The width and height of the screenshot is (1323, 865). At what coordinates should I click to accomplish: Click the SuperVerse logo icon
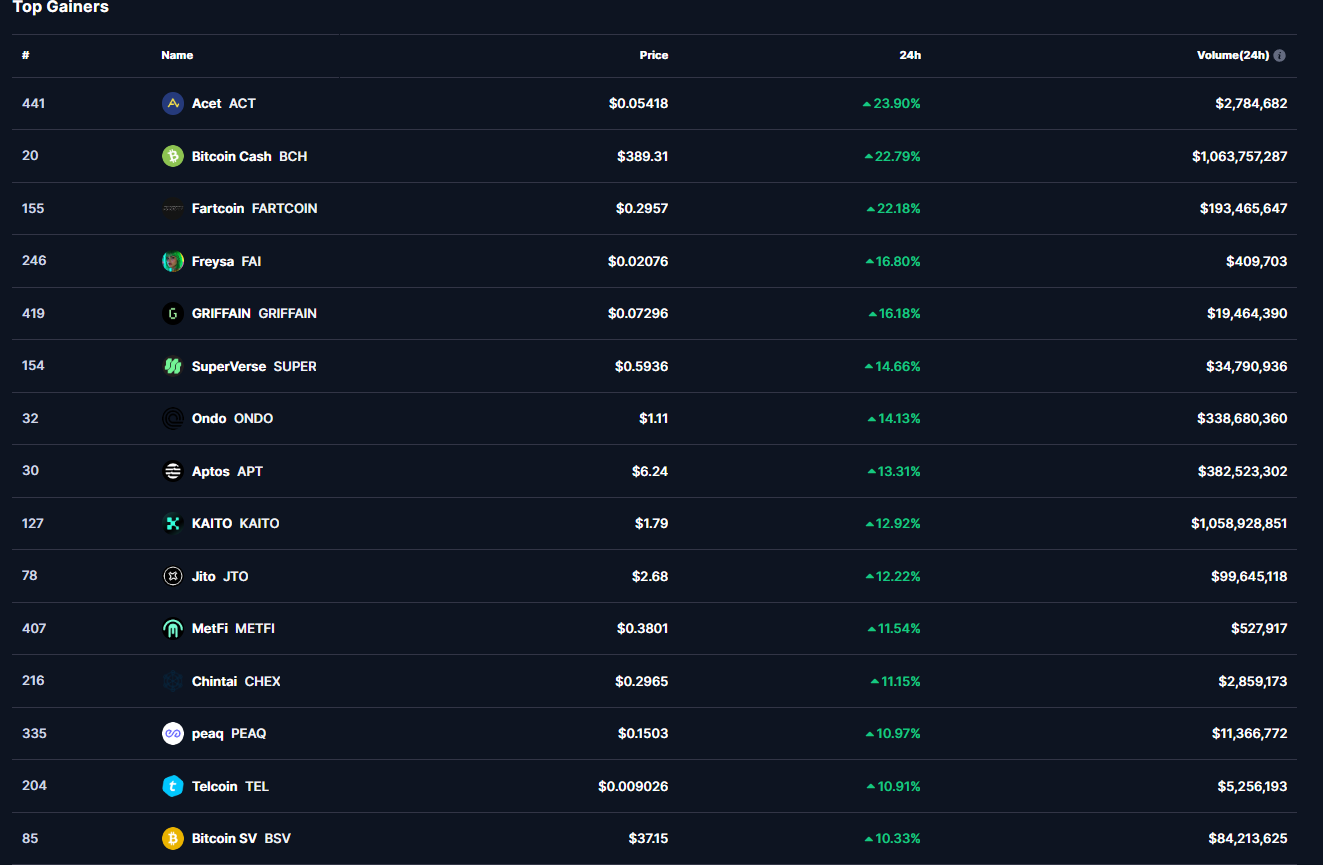pyautogui.click(x=173, y=366)
